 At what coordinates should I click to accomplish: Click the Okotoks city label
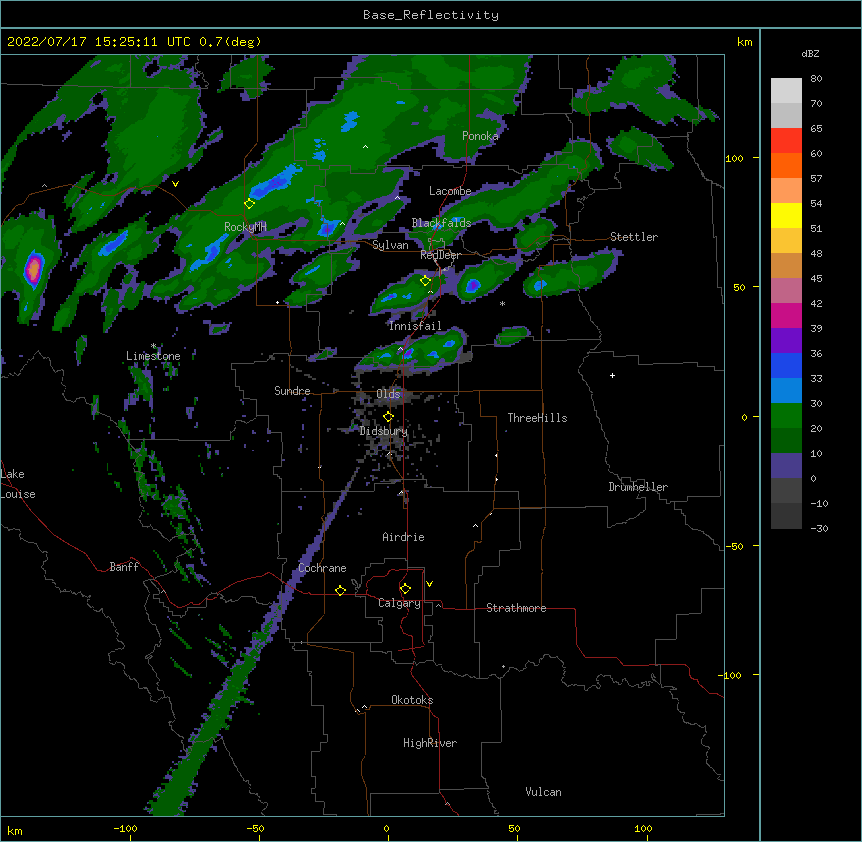(x=412, y=700)
